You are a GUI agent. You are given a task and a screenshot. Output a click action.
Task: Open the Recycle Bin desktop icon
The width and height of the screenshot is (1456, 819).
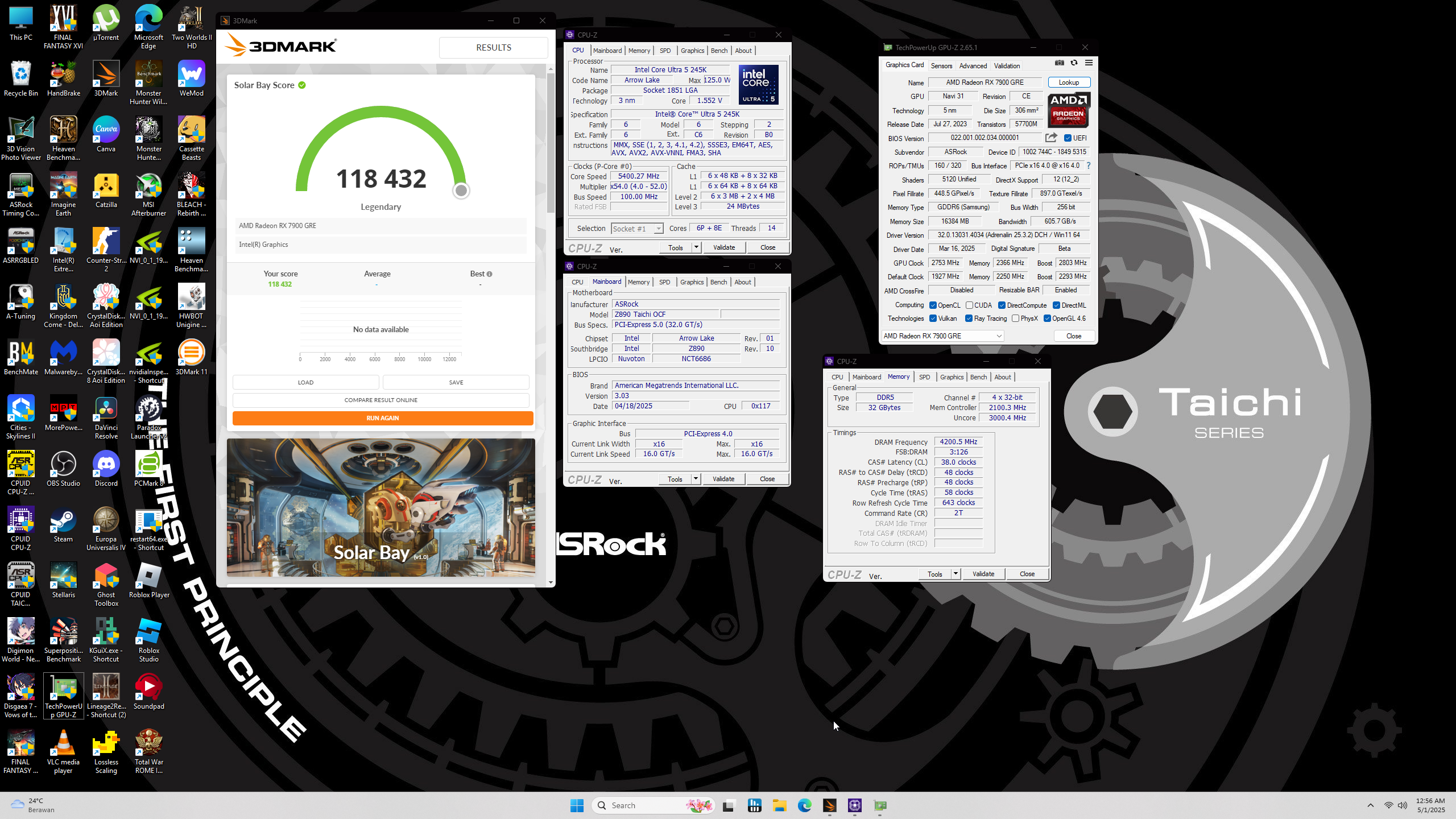point(21,79)
